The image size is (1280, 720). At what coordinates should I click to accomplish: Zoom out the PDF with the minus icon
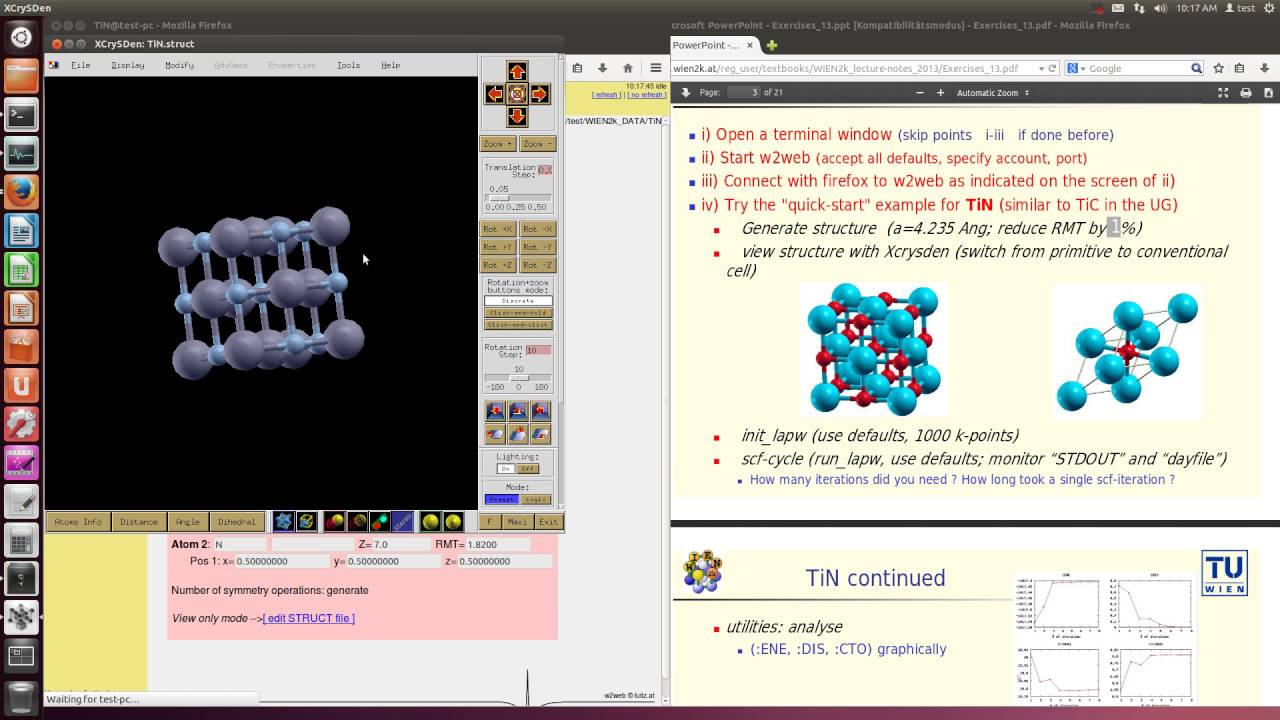coord(920,93)
